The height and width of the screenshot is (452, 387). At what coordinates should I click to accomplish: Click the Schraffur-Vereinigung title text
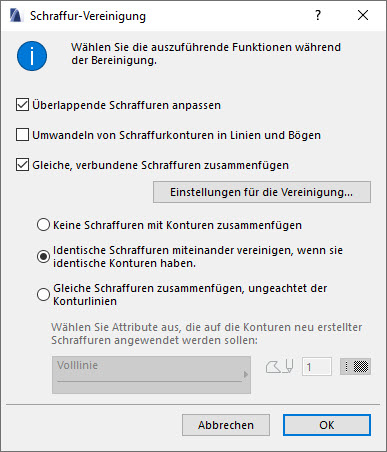[88, 16]
